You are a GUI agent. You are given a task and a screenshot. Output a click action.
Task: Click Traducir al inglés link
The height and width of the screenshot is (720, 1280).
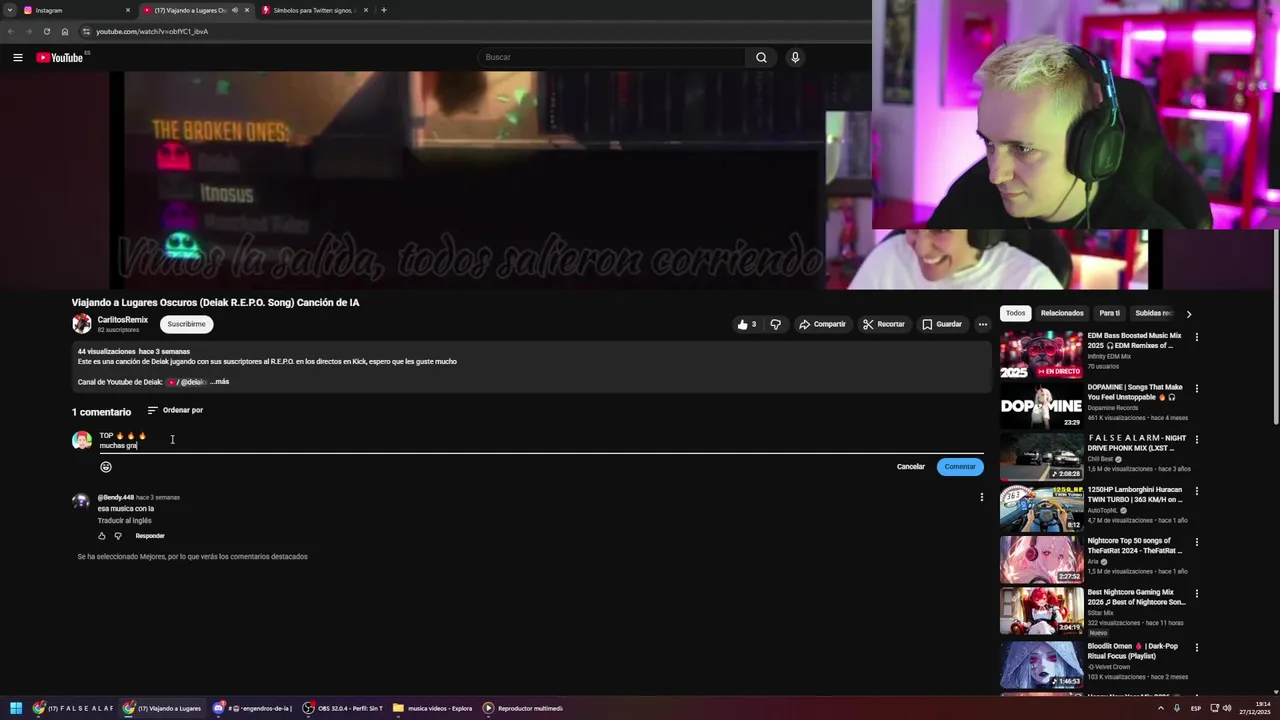124,521
